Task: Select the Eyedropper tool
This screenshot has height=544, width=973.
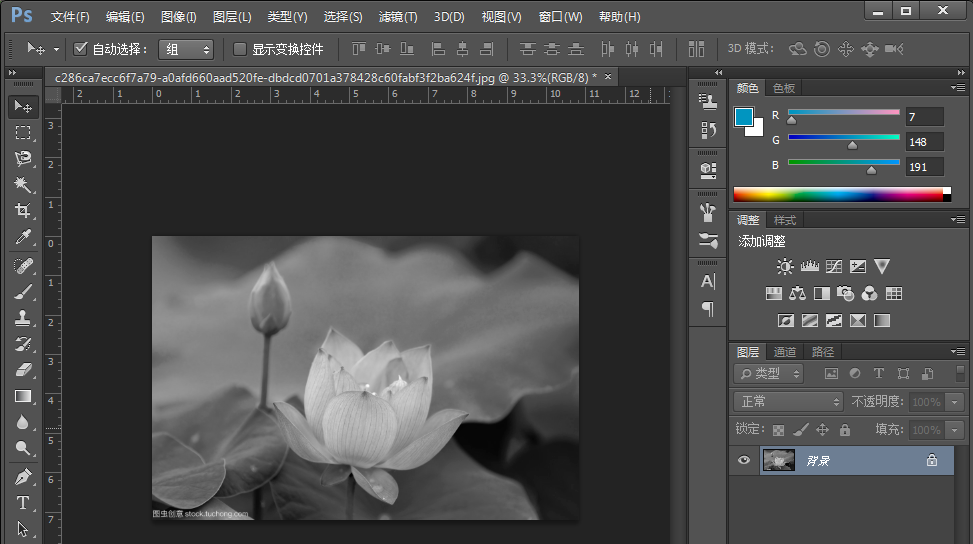Action: pyautogui.click(x=22, y=237)
